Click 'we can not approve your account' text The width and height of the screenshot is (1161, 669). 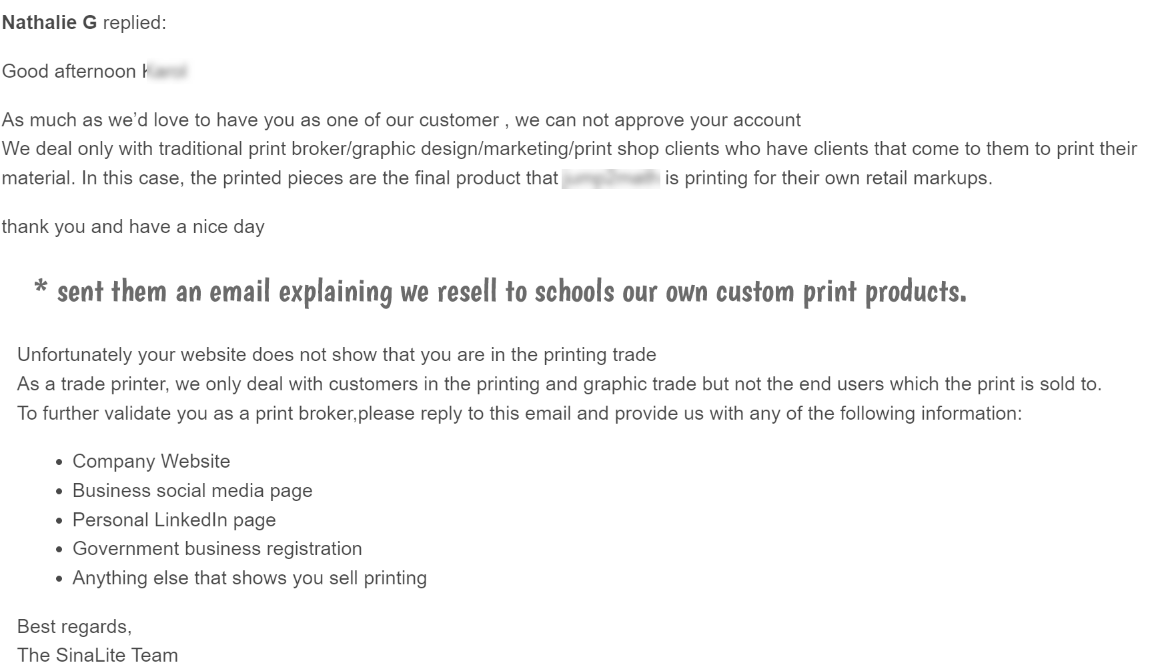pos(658,121)
